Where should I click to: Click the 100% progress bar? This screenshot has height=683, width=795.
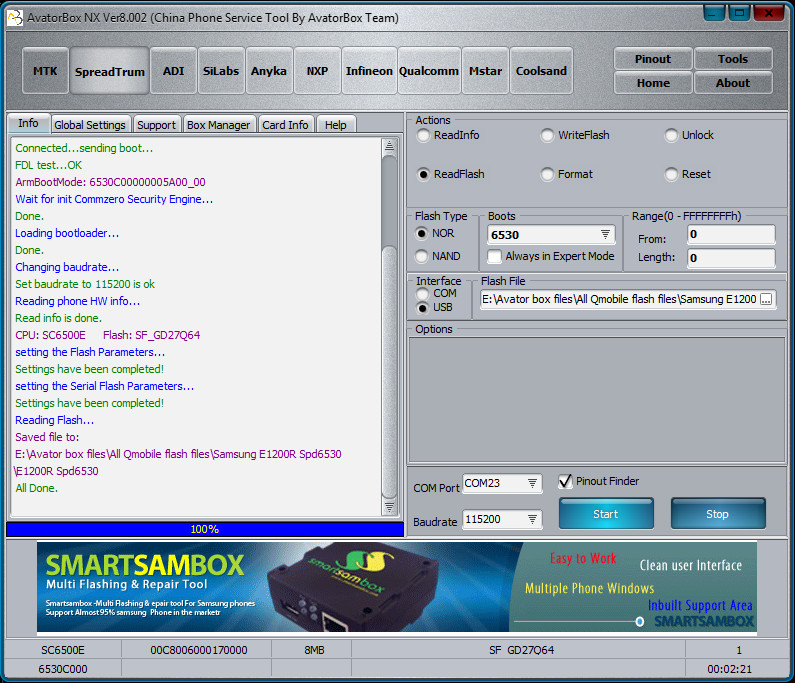click(x=204, y=529)
